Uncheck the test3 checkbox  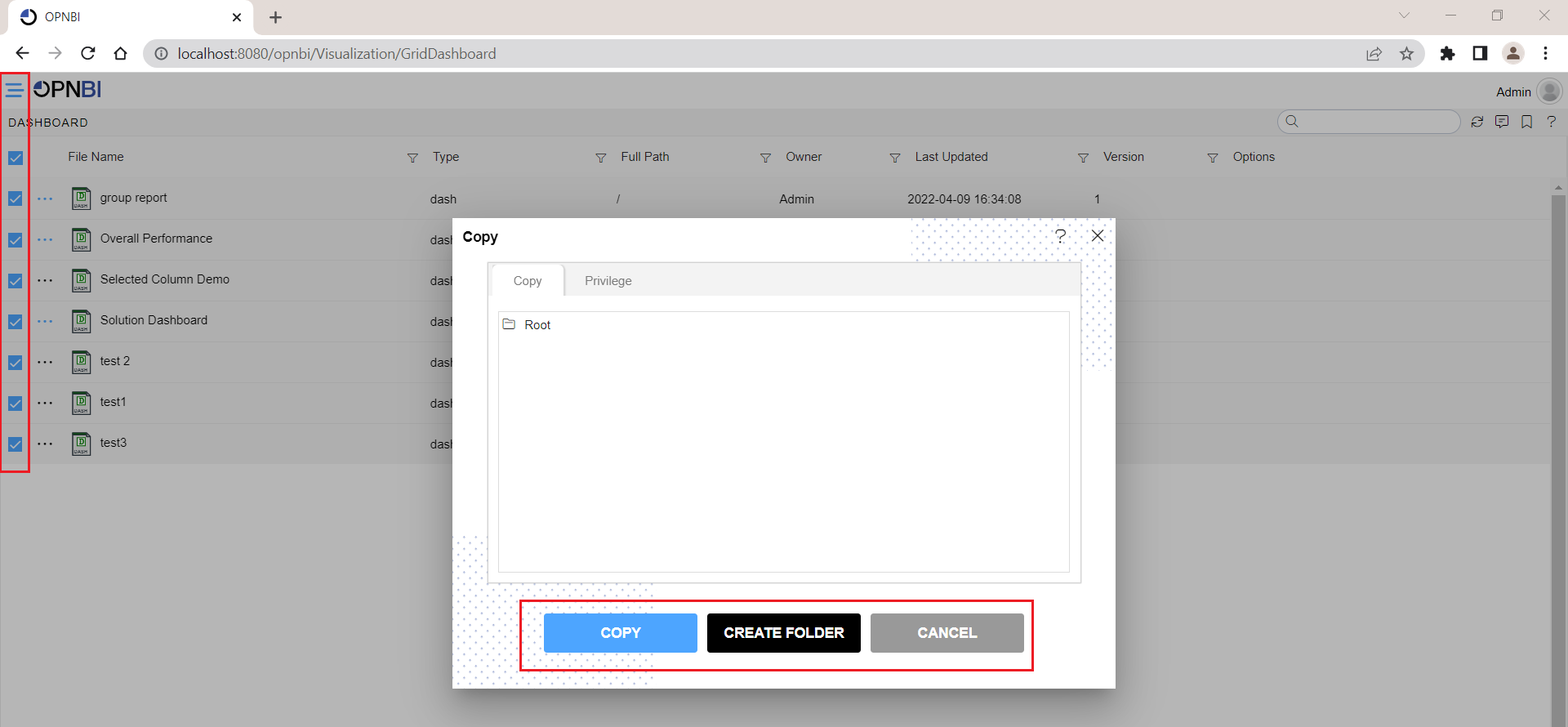tap(16, 444)
